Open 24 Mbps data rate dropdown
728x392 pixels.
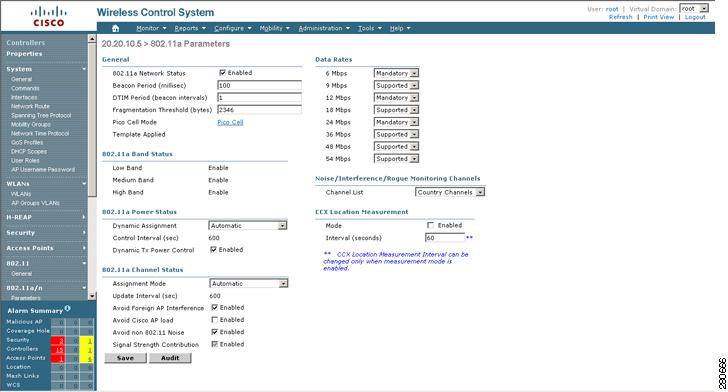pyautogui.click(x=396, y=122)
